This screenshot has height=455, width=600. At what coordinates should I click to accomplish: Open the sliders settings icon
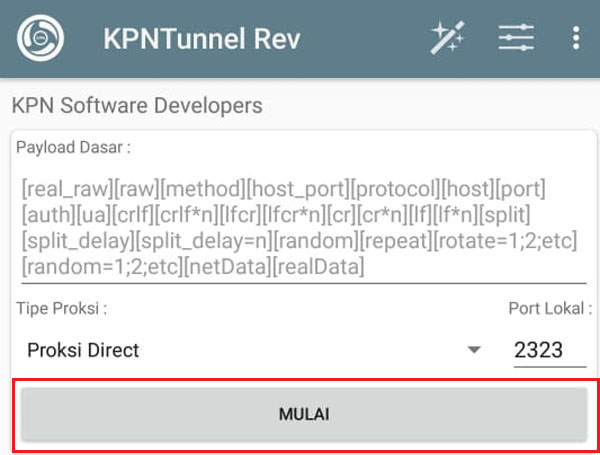(x=516, y=38)
